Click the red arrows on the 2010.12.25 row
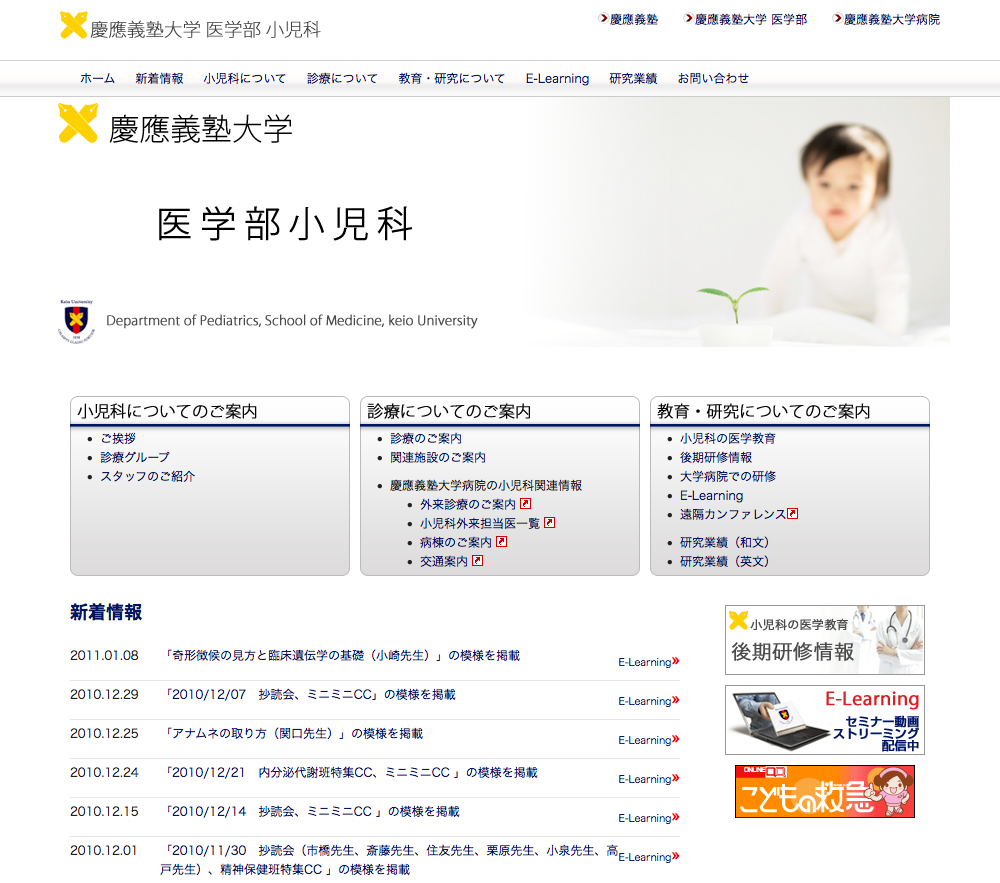This screenshot has width=1000, height=883. coord(676,739)
